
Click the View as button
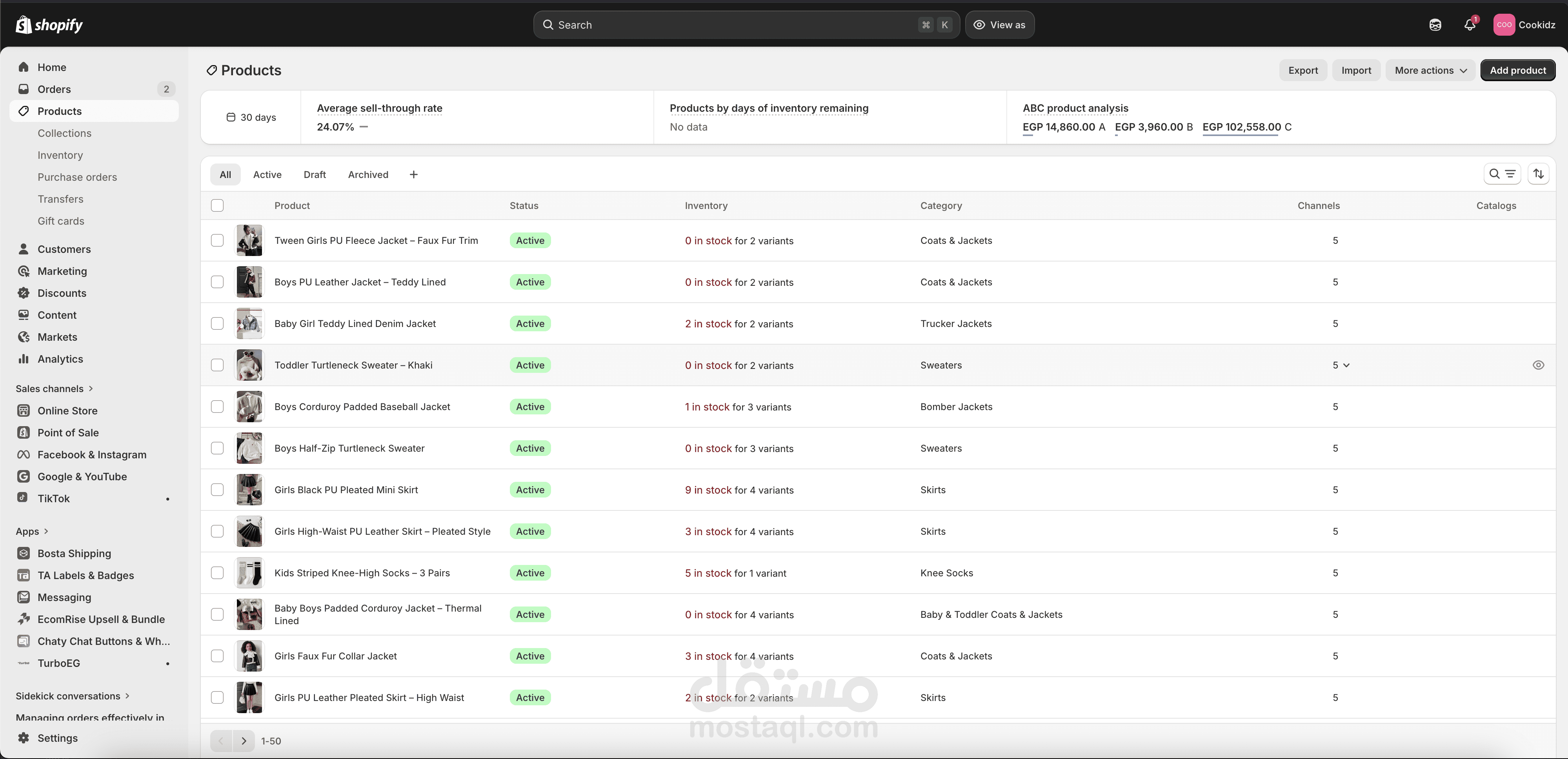[x=999, y=25]
